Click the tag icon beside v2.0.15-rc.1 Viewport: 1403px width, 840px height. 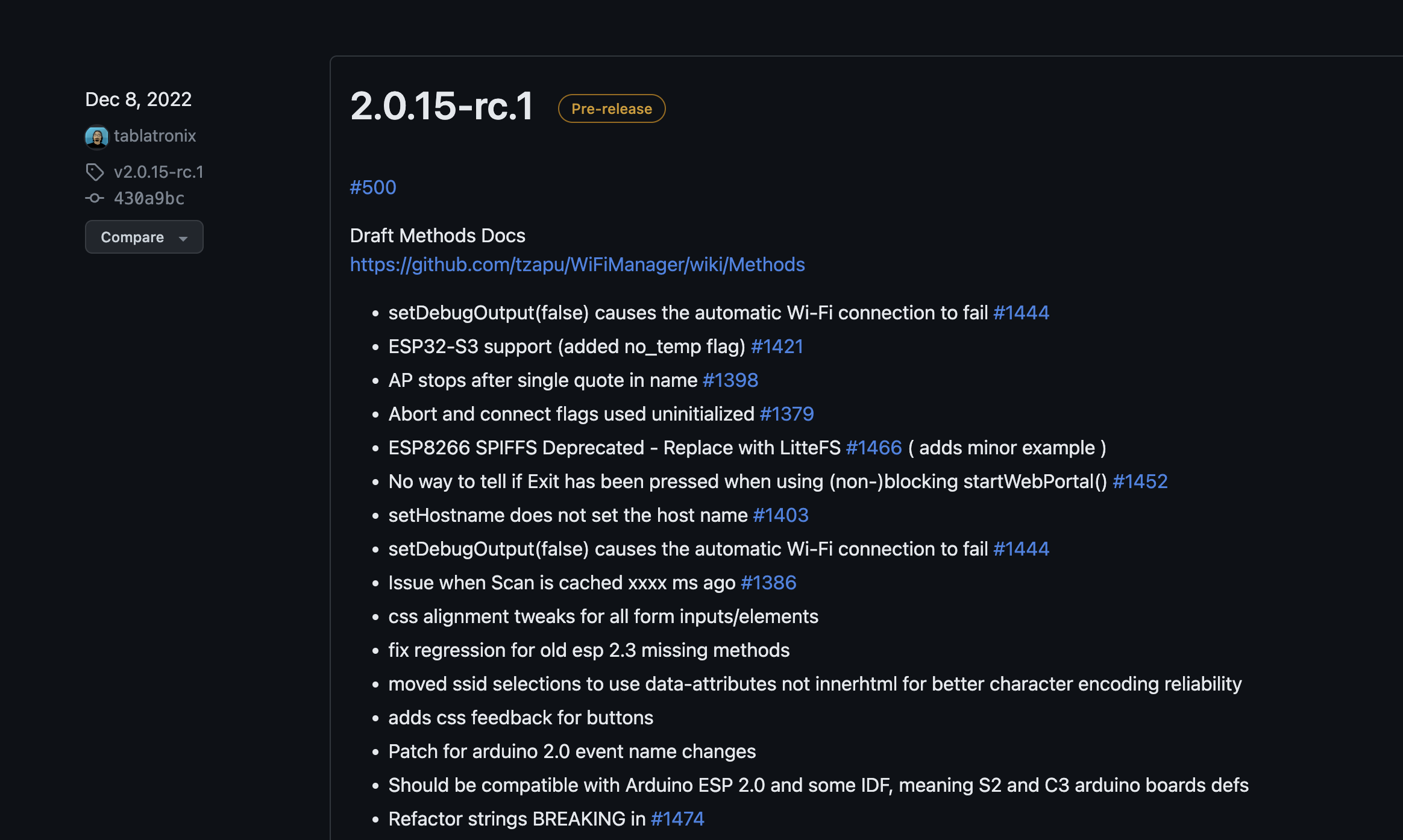coord(95,172)
